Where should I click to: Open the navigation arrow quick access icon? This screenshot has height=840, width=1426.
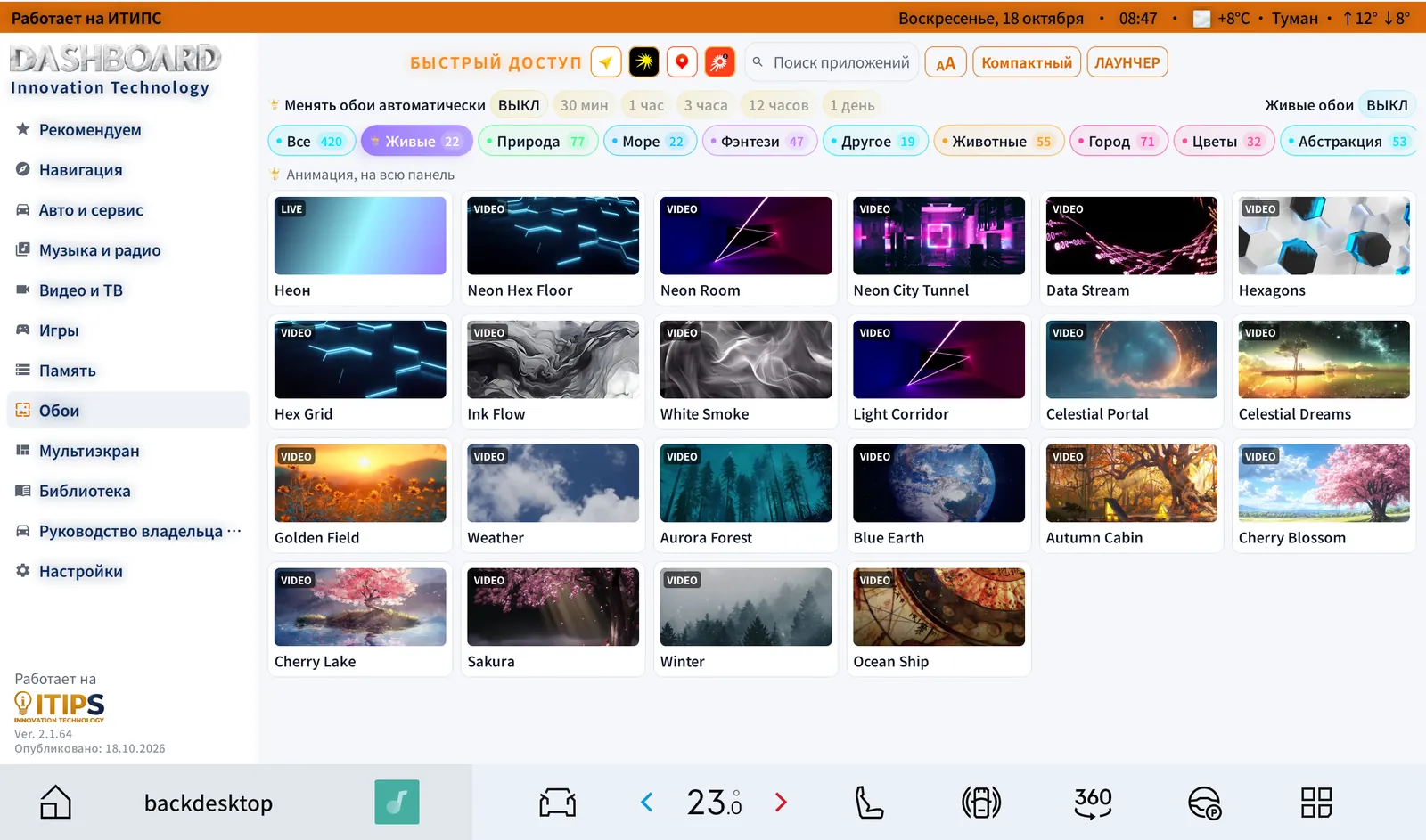[x=606, y=62]
